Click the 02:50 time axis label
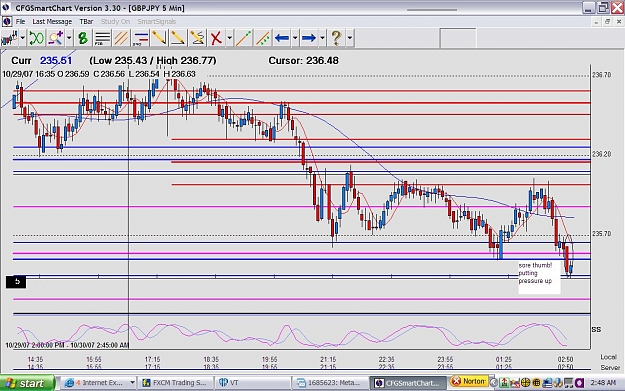 [565, 360]
